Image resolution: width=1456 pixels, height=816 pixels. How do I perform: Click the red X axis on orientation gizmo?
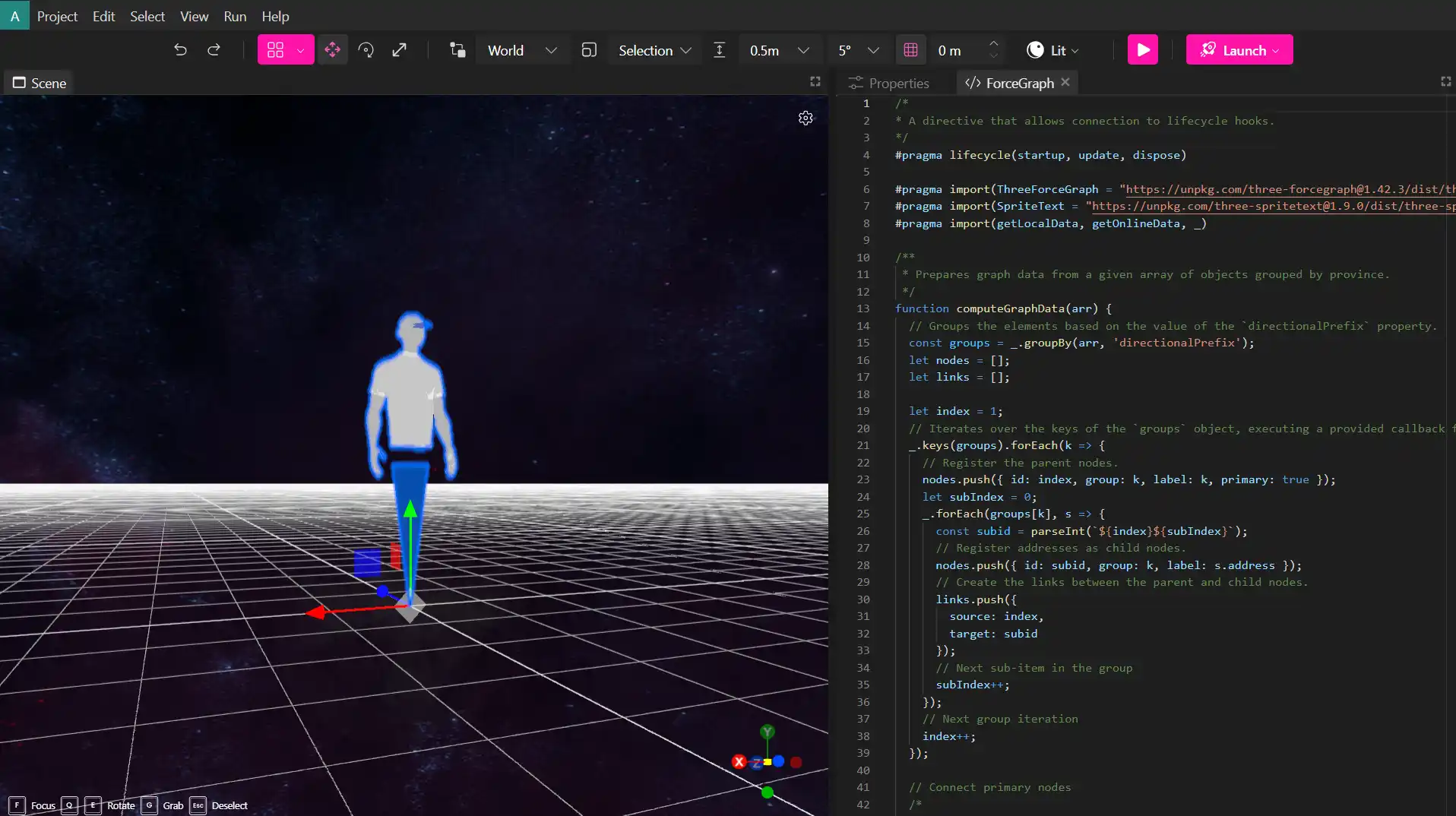tap(739, 761)
